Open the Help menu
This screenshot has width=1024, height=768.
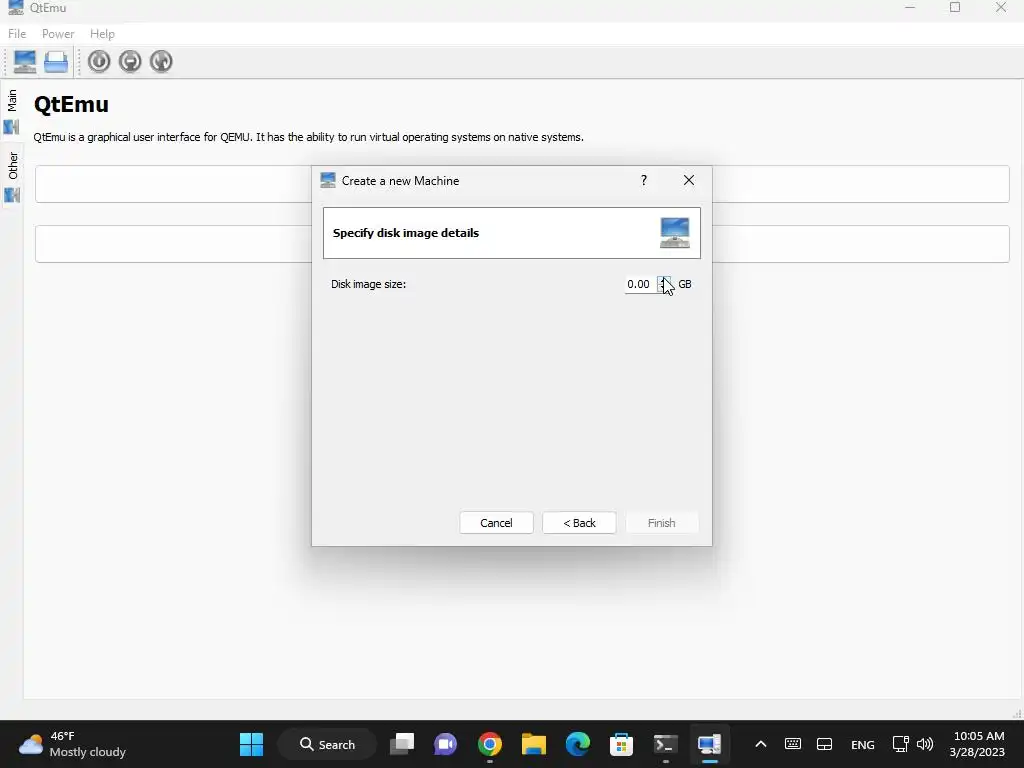[x=103, y=34]
